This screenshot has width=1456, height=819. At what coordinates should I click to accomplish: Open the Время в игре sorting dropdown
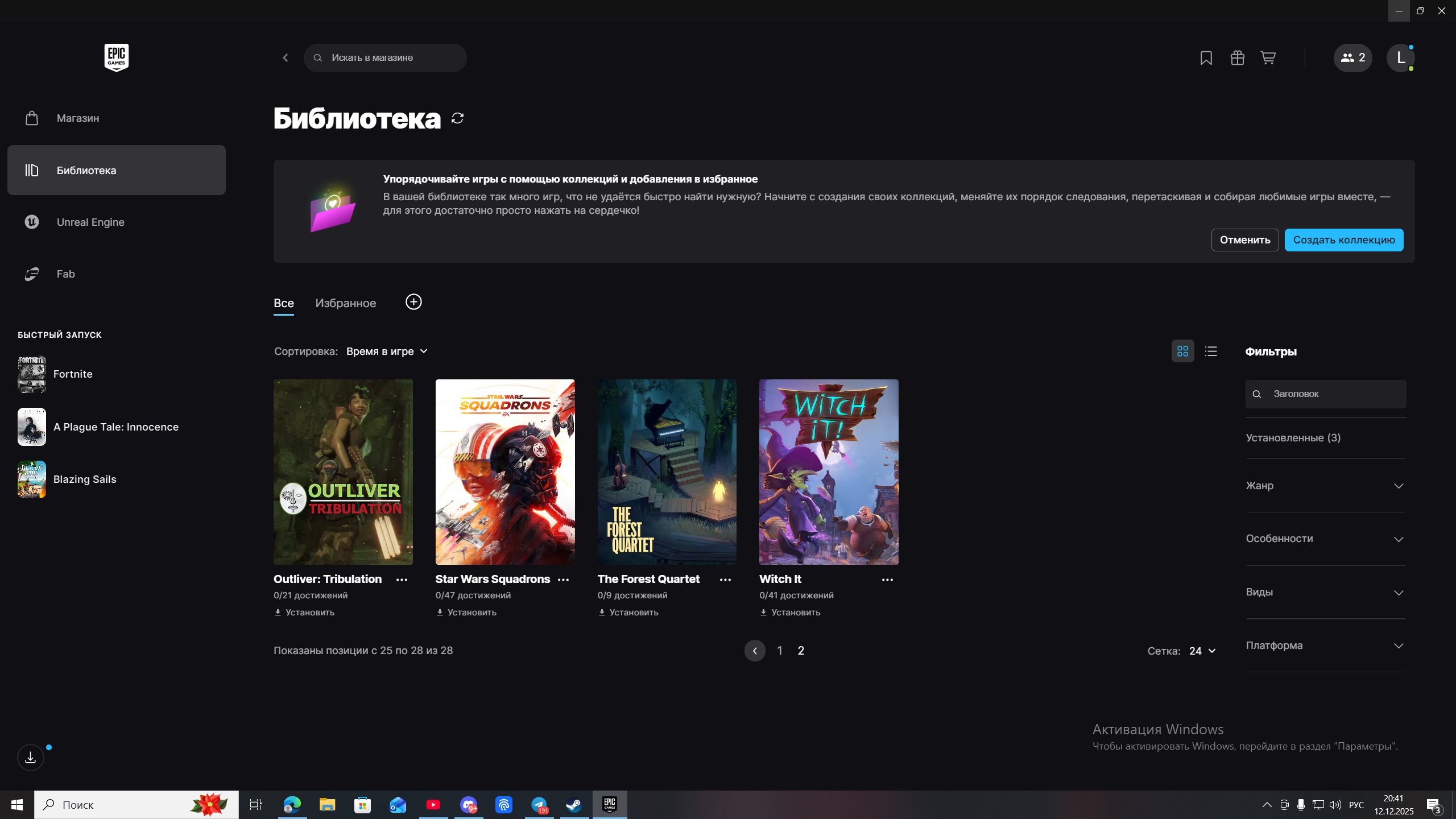click(x=387, y=351)
